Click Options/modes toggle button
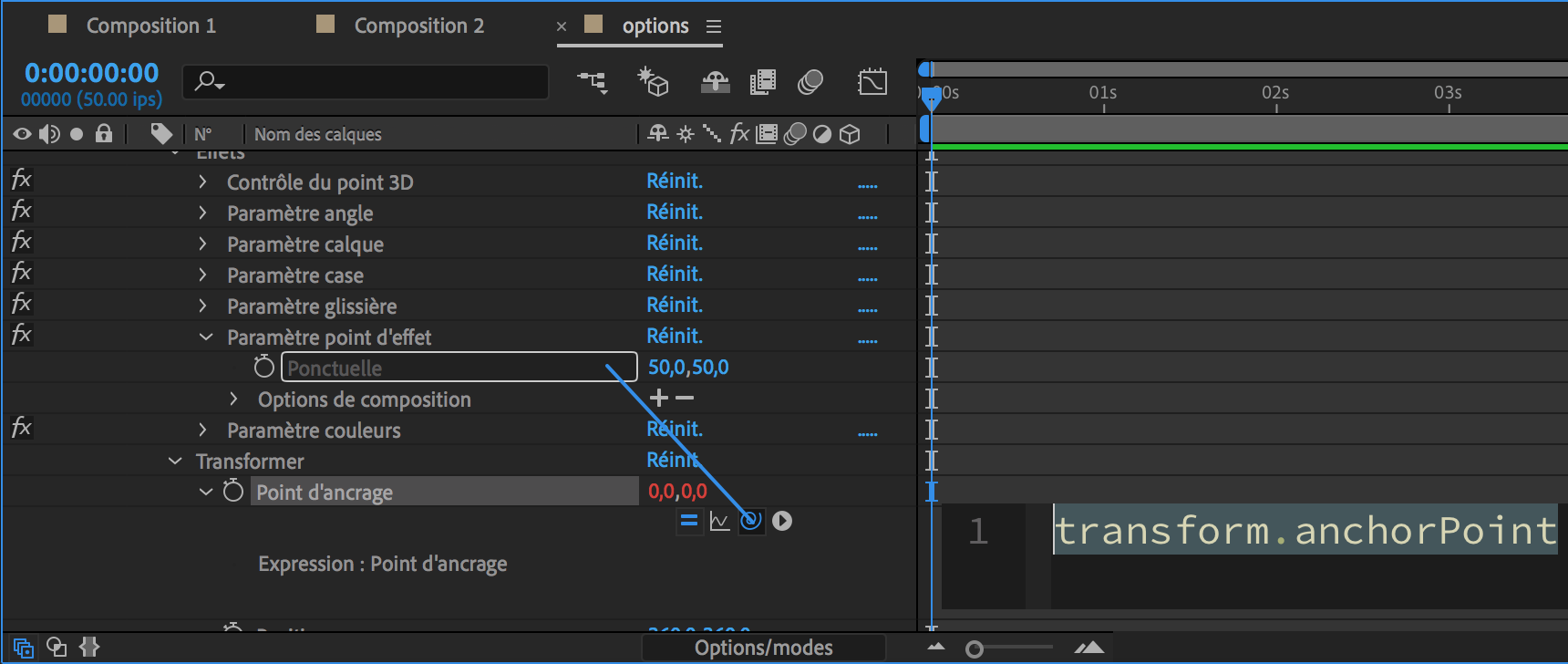The height and width of the screenshot is (664, 1568). click(764, 648)
